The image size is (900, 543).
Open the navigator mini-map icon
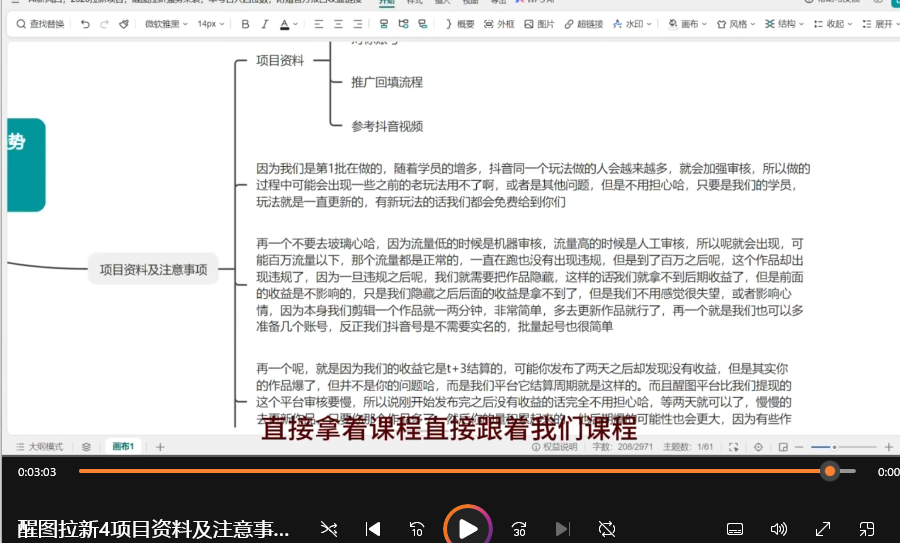coord(783,447)
